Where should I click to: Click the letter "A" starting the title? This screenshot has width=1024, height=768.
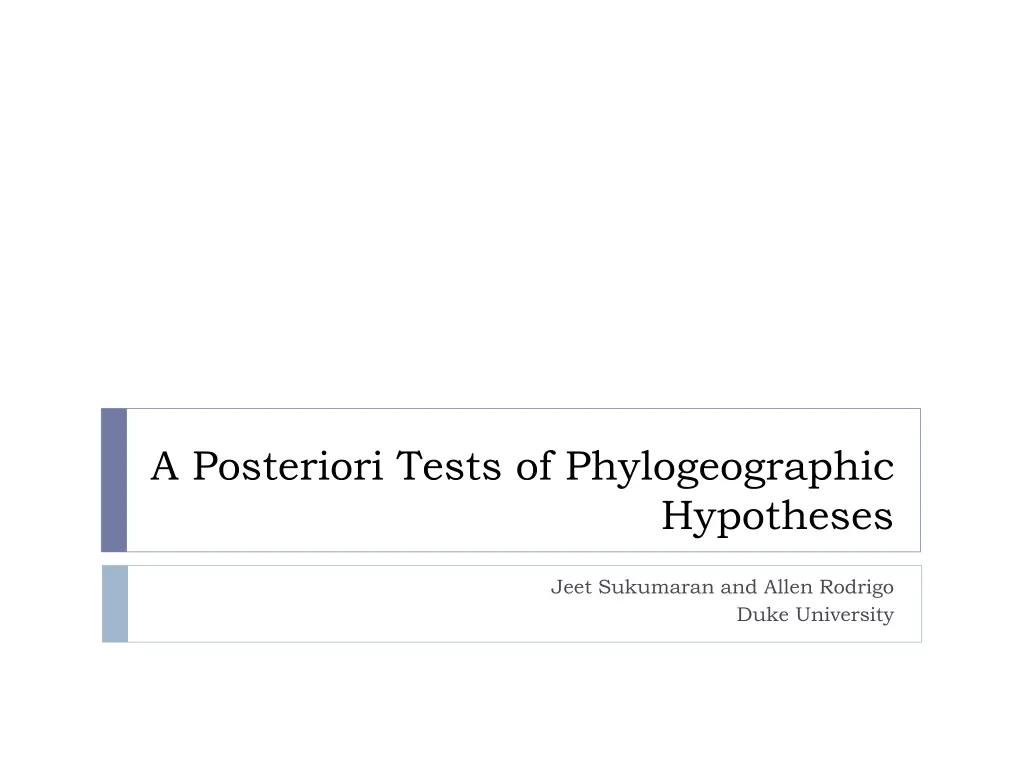[x=166, y=466]
